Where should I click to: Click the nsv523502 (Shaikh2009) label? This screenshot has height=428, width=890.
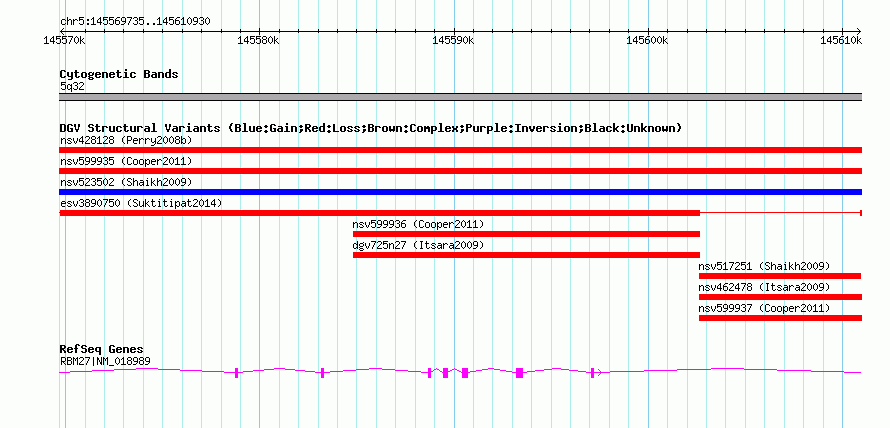pyautogui.click(x=126, y=182)
